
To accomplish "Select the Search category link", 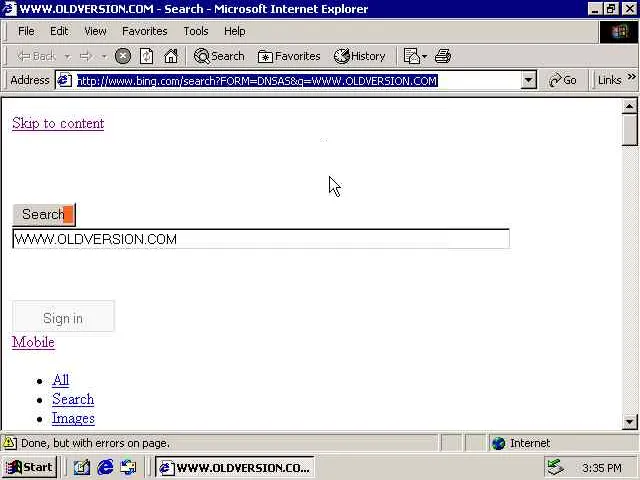I will (x=73, y=399).
